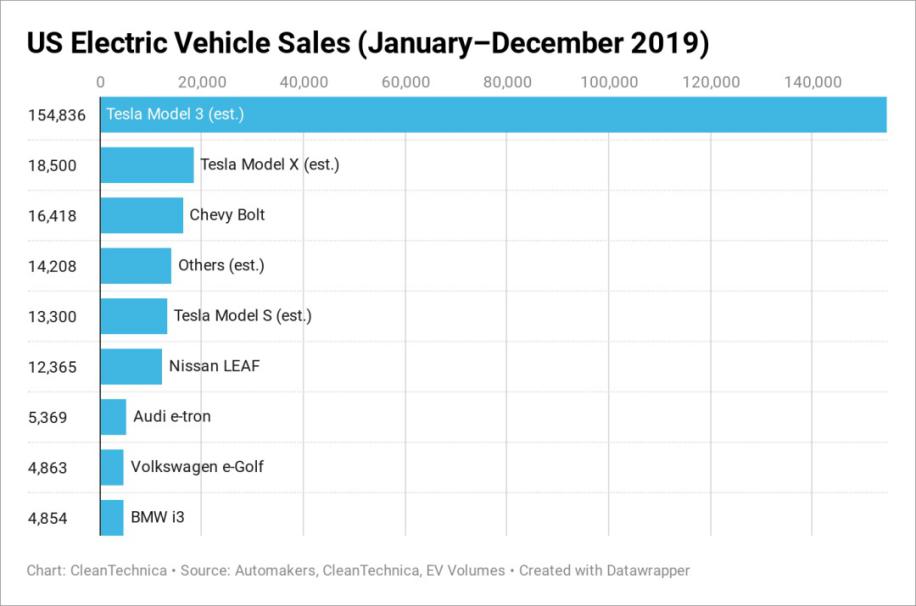Click the Tesla Model X bar
The height and width of the screenshot is (606, 916).
[x=147, y=165]
